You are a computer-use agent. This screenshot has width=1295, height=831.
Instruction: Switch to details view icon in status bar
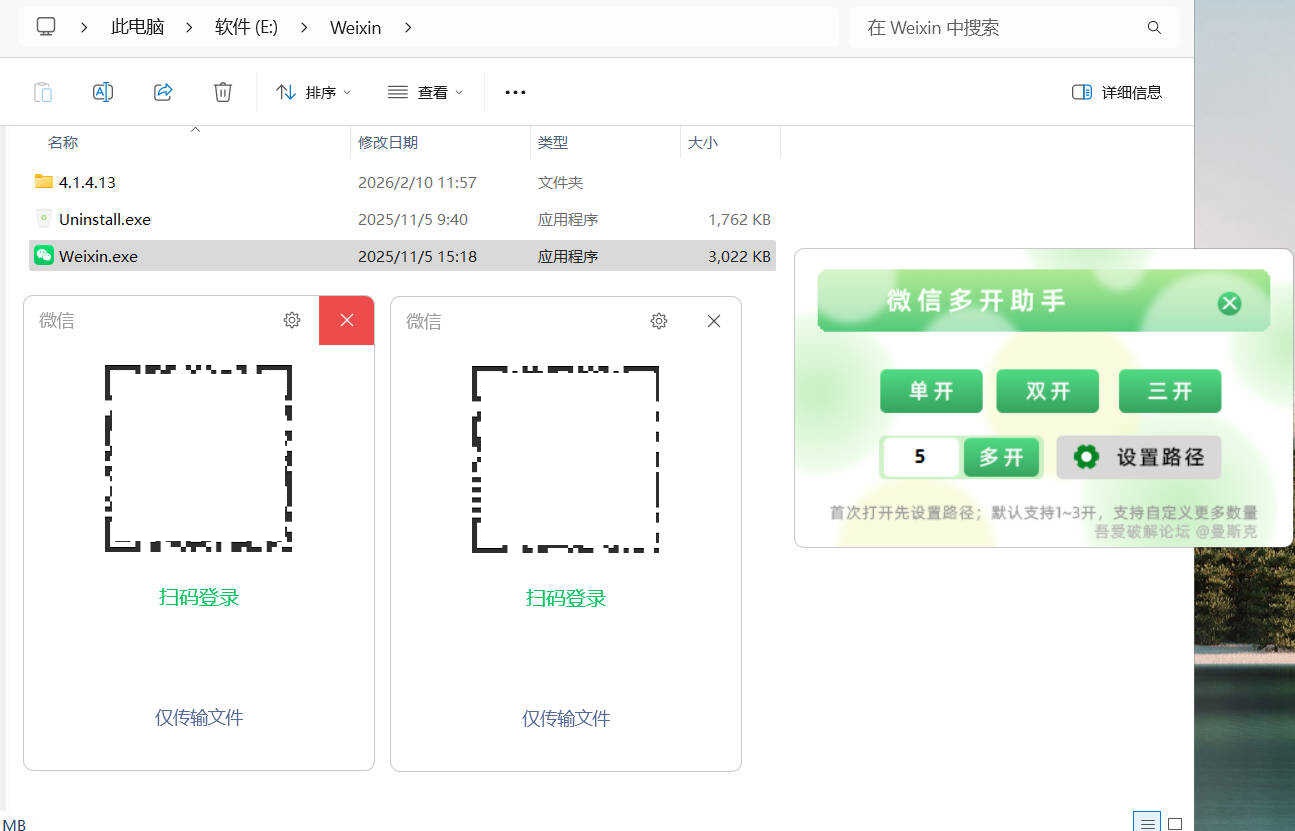point(1147,822)
